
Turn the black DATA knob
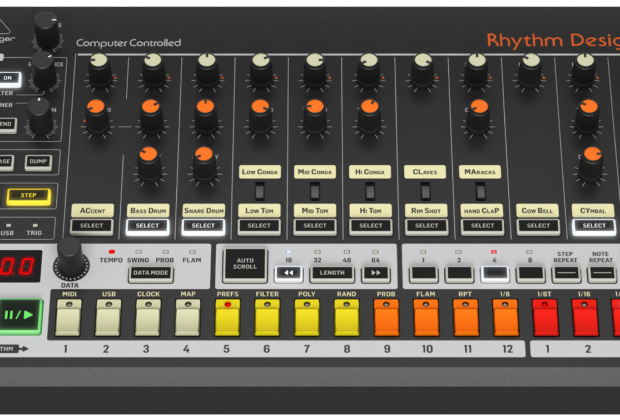(x=70, y=261)
